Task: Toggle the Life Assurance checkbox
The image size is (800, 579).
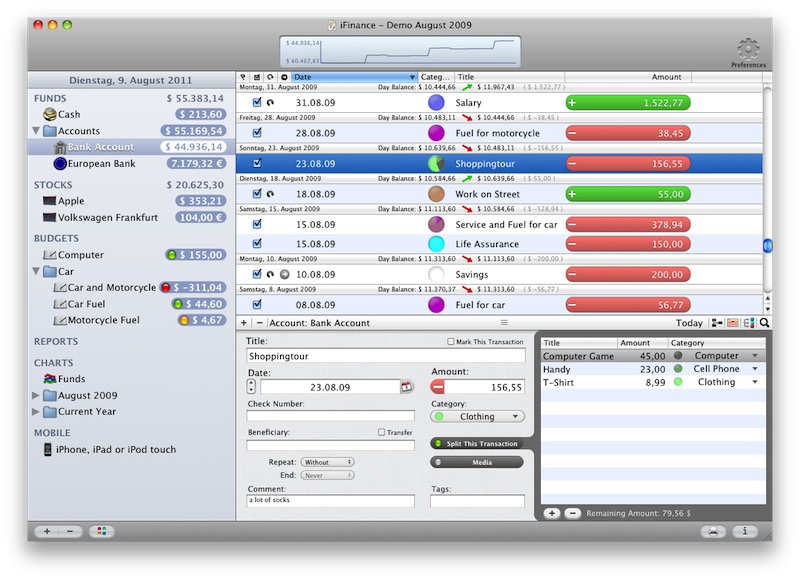Action: [x=257, y=243]
